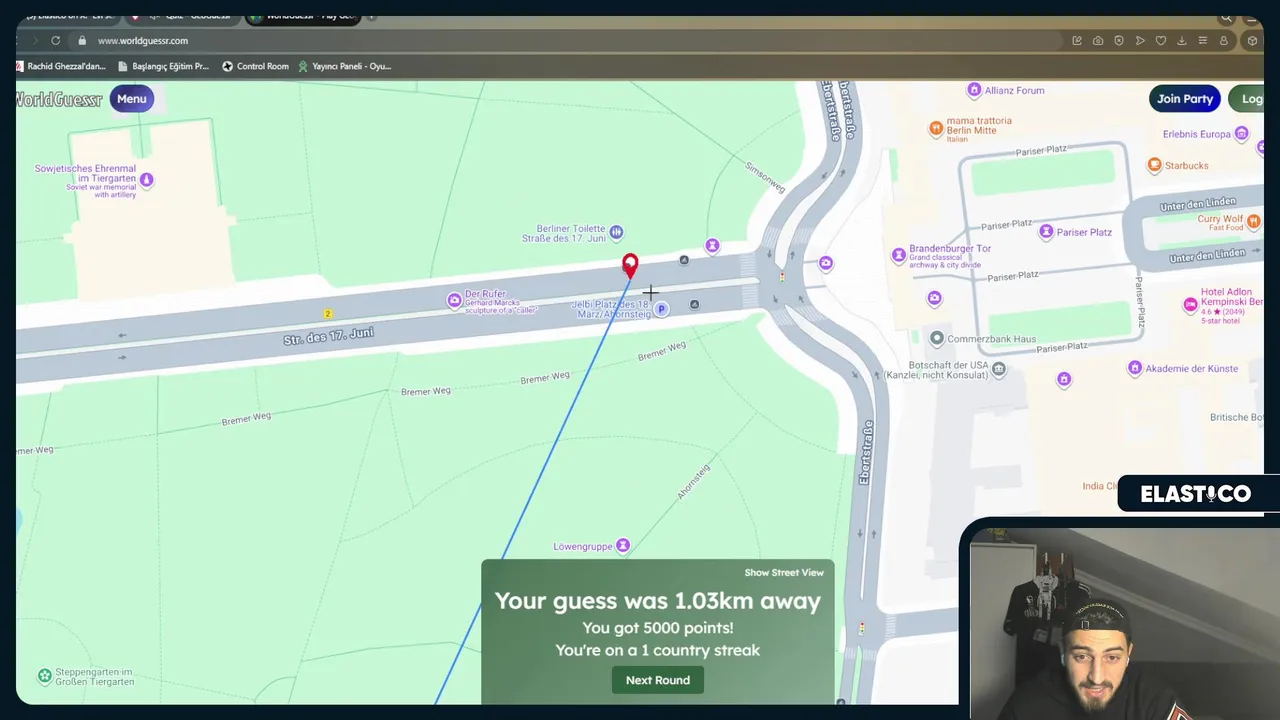Click the site lock icon in address bar
Image resolution: width=1280 pixels, height=720 pixels.
(x=83, y=41)
